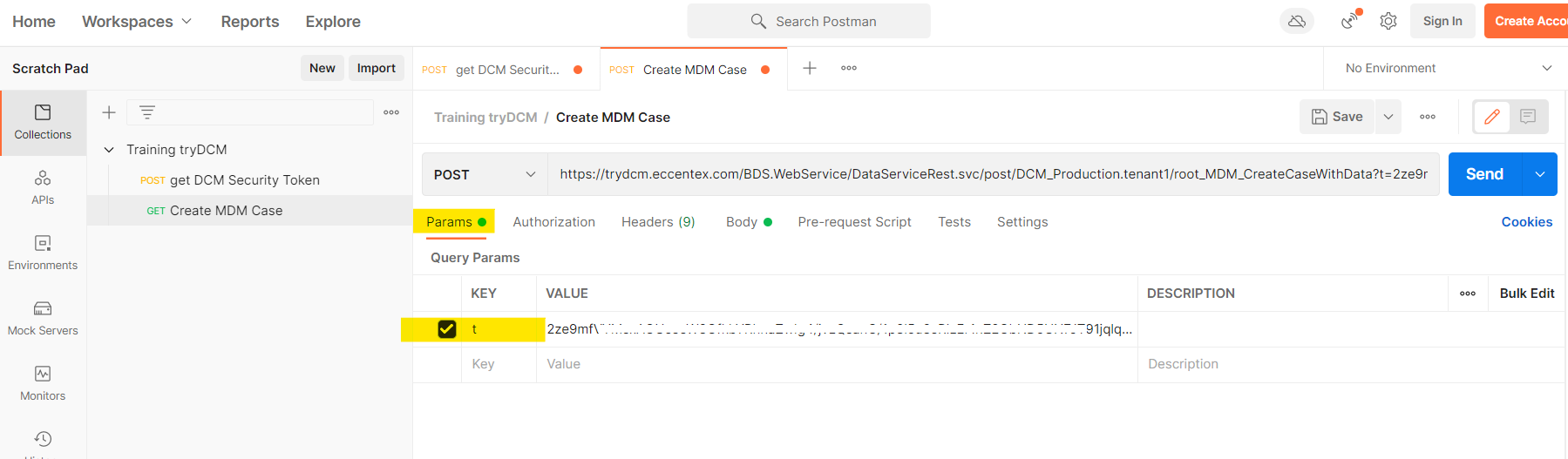Click Bulk Edit
1568x459 pixels.
(x=1527, y=294)
